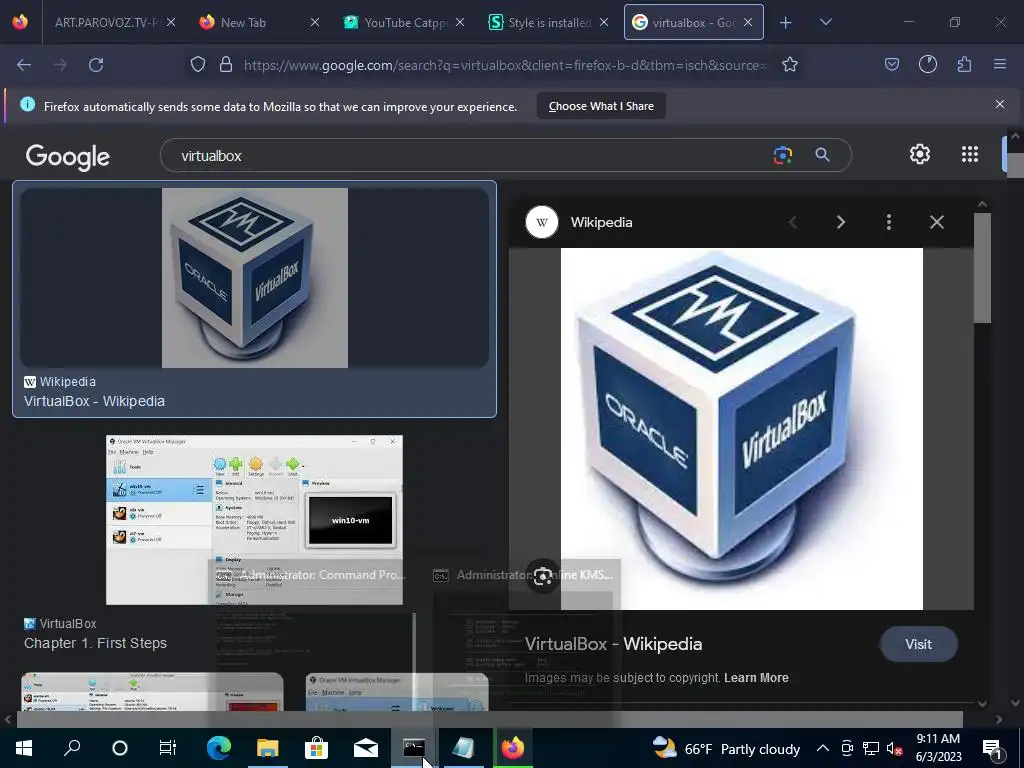This screenshot has height=768, width=1024.
Task: Close the New Tab tab
Action: 315,22
